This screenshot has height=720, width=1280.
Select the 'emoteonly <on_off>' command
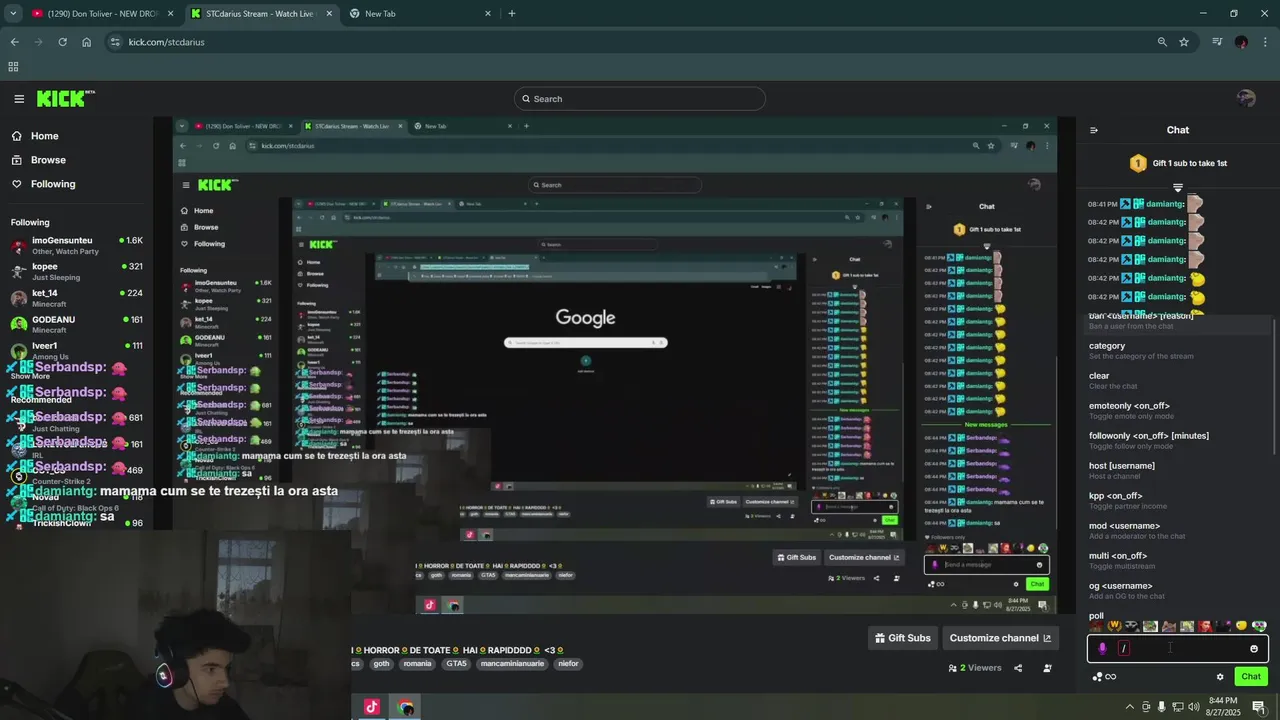pyautogui.click(x=1178, y=411)
